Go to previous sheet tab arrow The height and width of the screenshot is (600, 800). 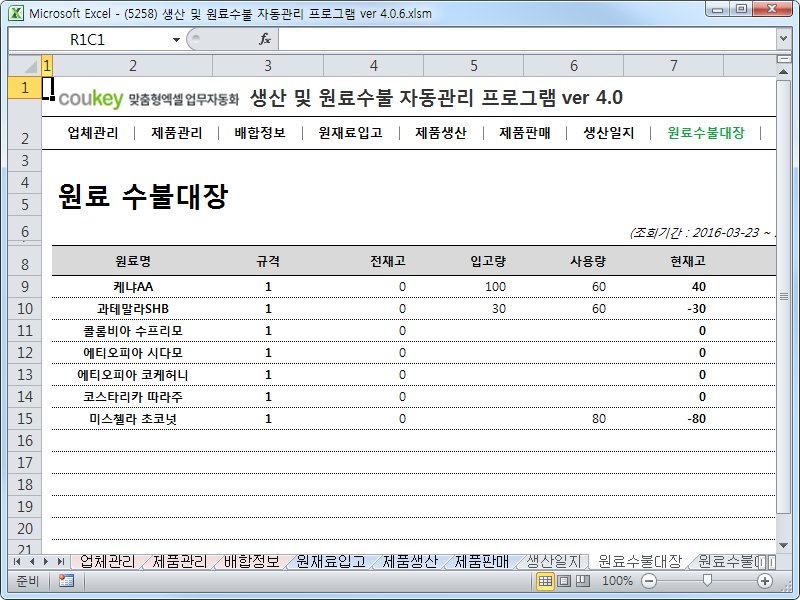coord(32,562)
